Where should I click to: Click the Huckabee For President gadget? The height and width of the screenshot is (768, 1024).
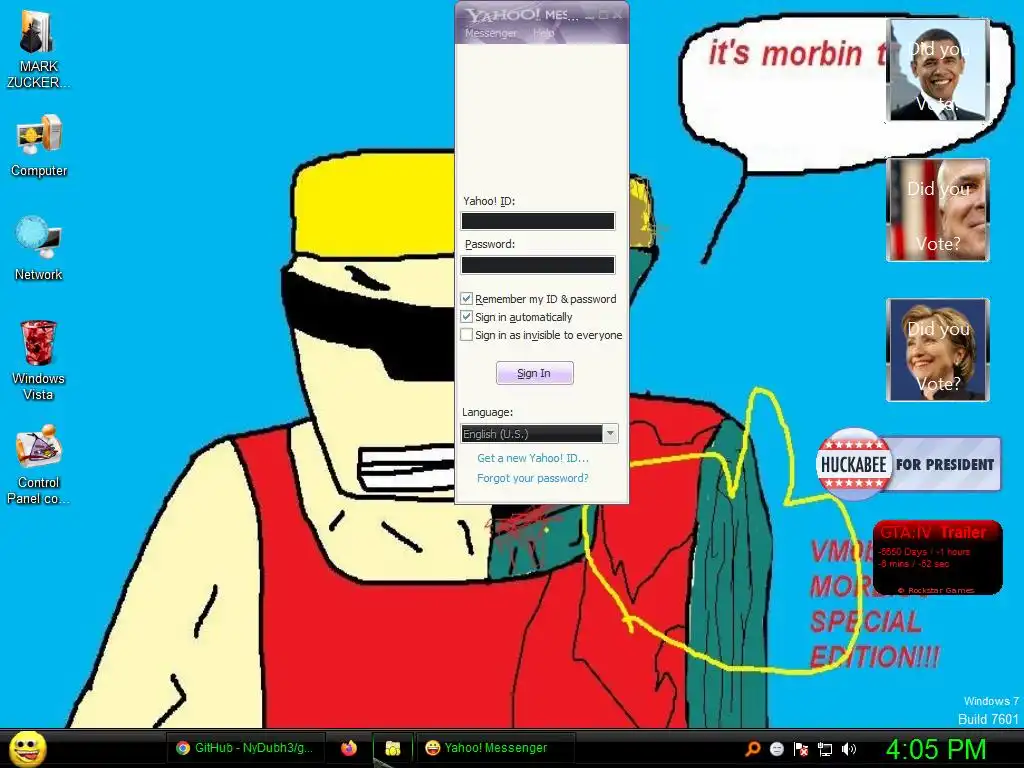coord(908,464)
